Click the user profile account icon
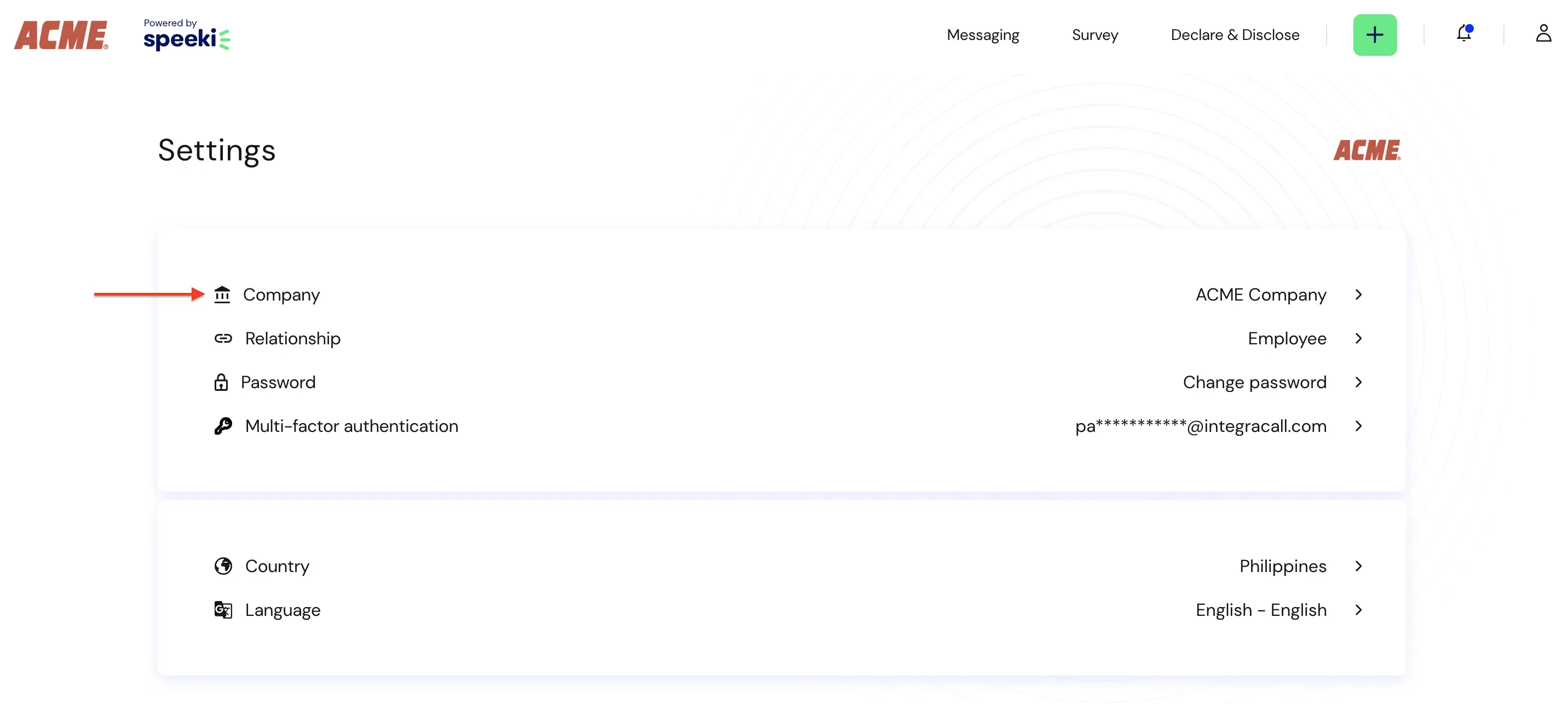This screenshot has height=704, width=1568. (x=1543, y=34)
